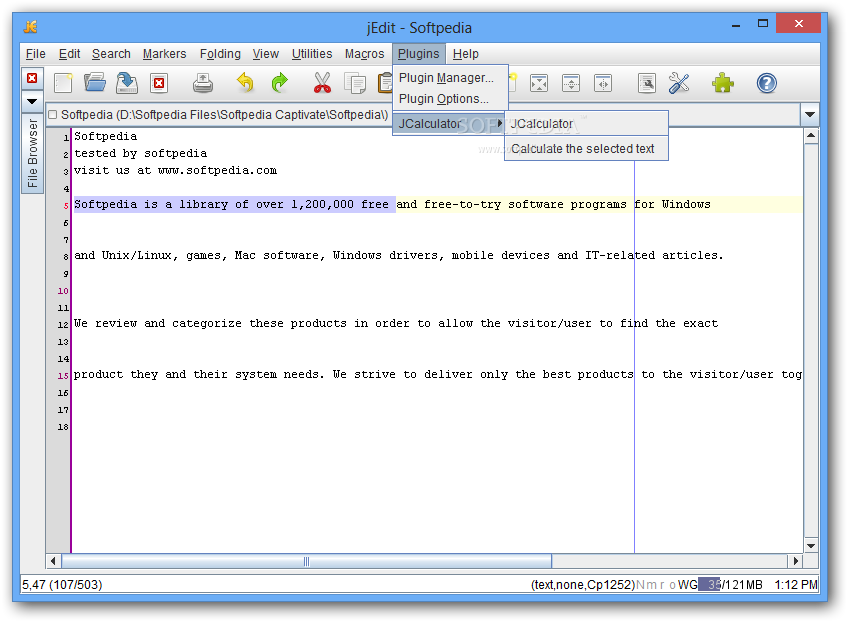The image size is (848, 622).
Task: Open Global Options wrench and screwdriver icon
Action: (679, 83)
